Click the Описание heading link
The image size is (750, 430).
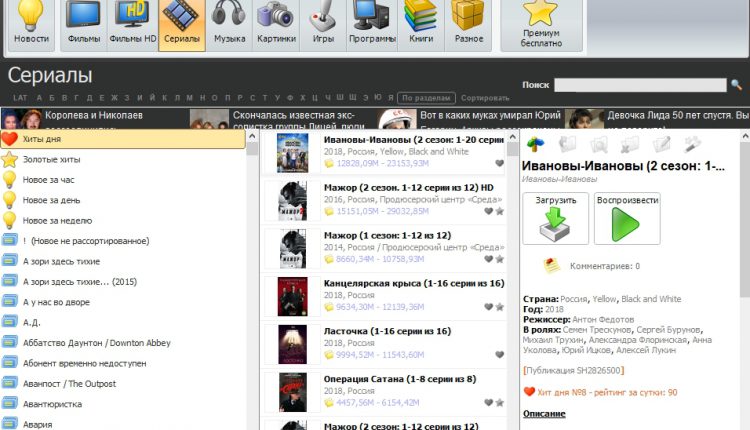(544, 414)
